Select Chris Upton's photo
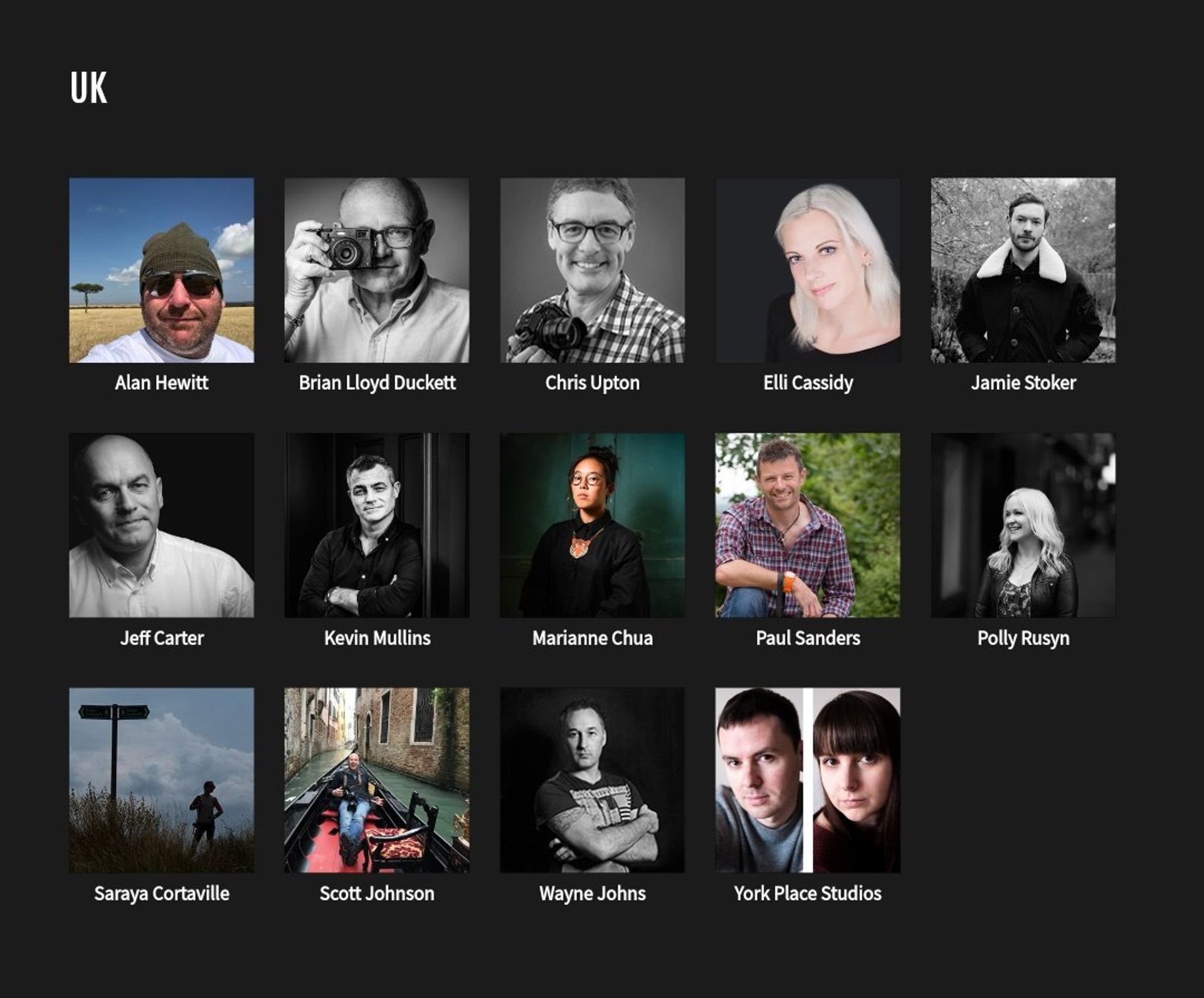 point(592,270)
